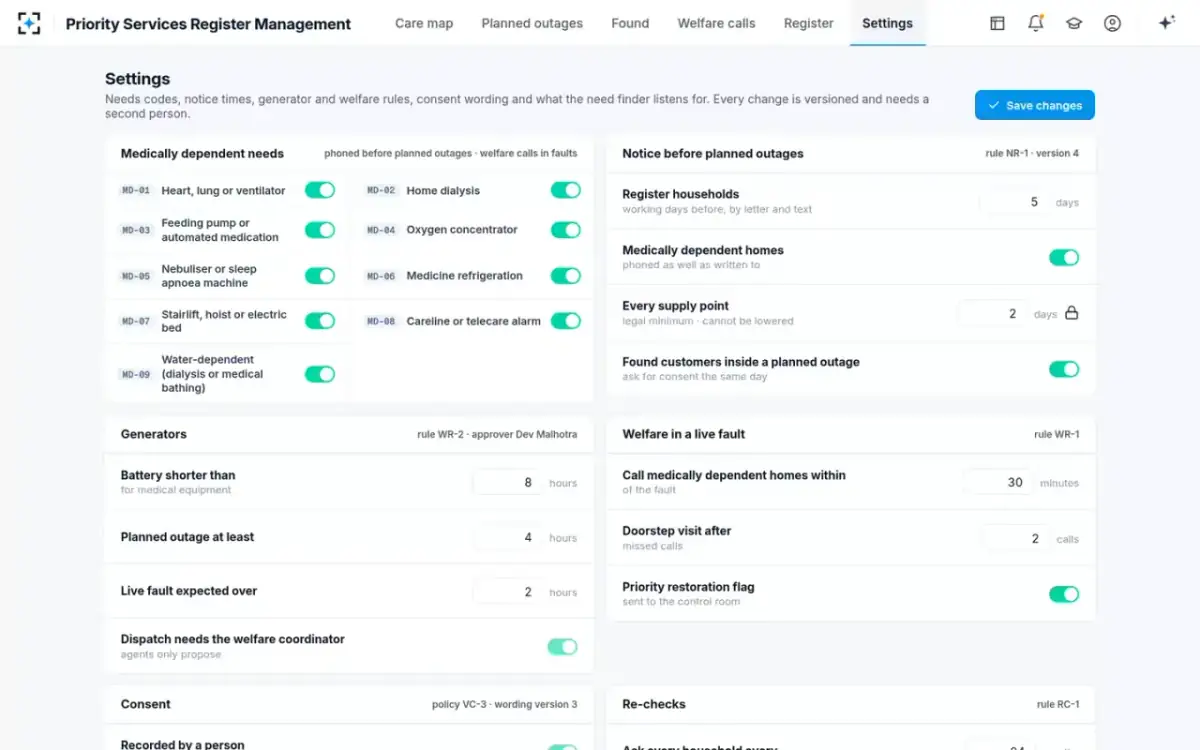Go to the Care map tab
Viewport: 1200px width, 750px height.
click(x=424, y=23)
